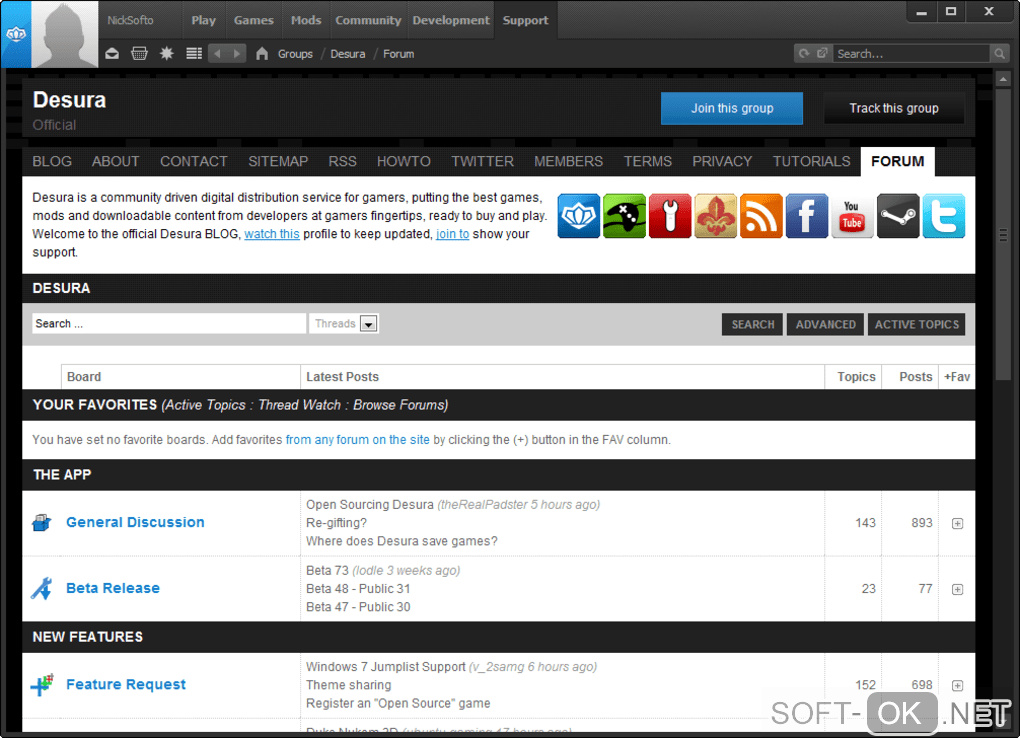Viewport: 1020px width, 738px height.
Task: Click the ACTIVE TOPICS button
Action: pos(917,324)
